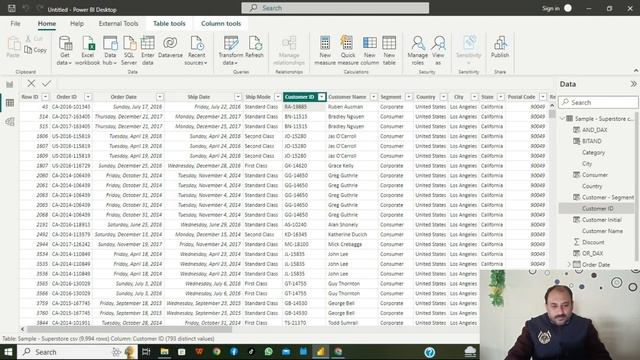
Task: Open Transform data editor
Action: tap(231, 50)
